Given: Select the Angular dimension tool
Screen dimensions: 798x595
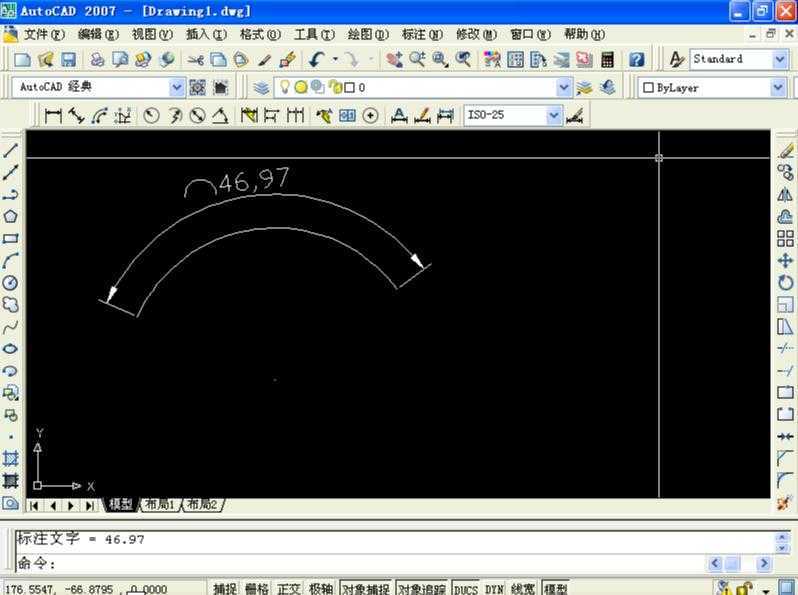Looking at the screenshot, I should pos(220,116).
